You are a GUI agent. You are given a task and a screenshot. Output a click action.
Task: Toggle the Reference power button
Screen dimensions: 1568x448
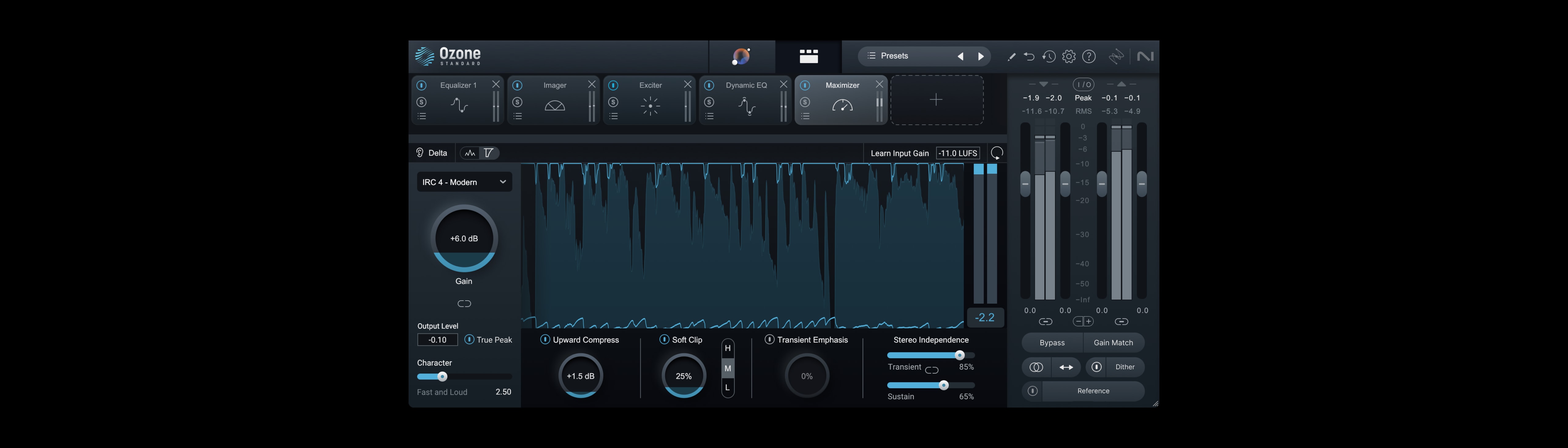point(1032,391)
